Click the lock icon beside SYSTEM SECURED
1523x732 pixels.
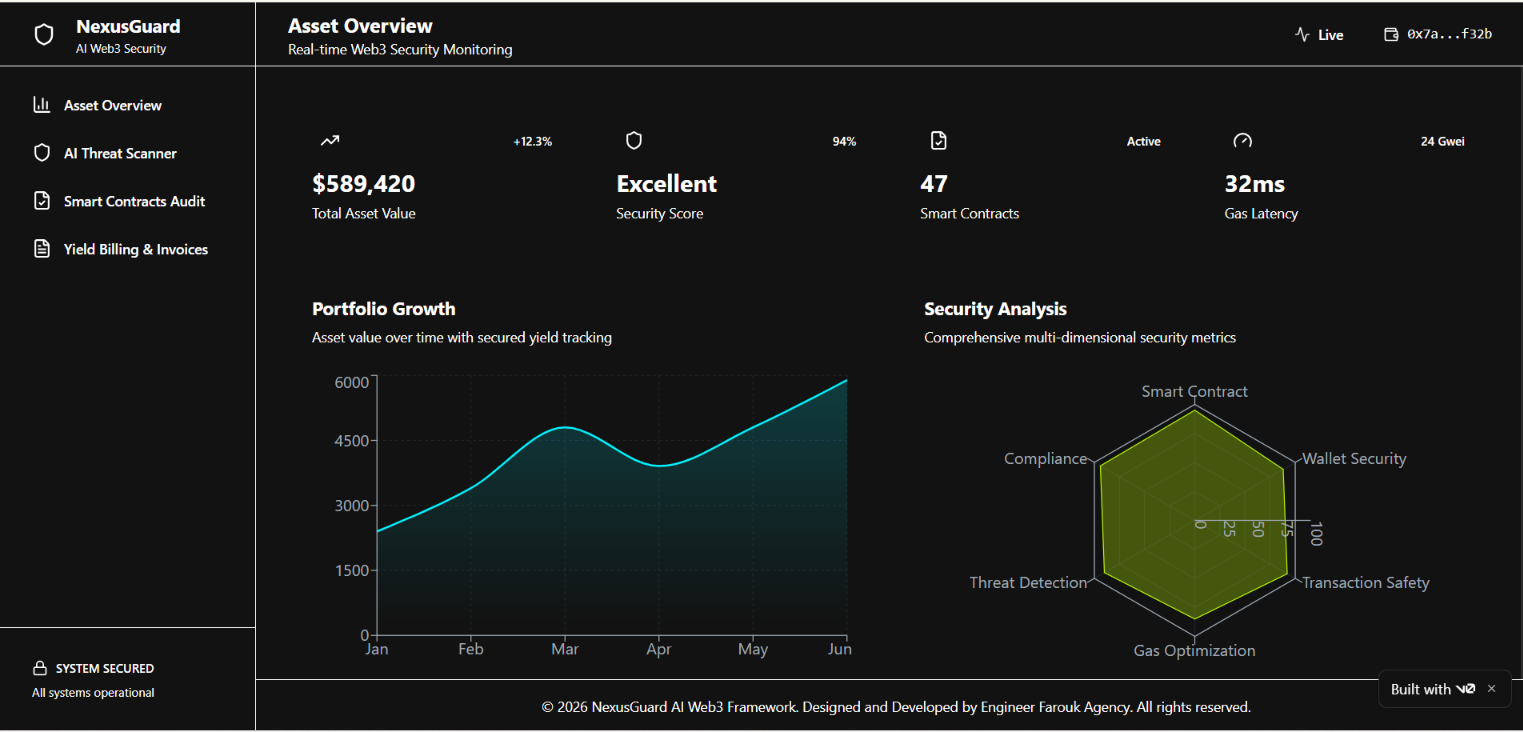(x=40, y=668)
